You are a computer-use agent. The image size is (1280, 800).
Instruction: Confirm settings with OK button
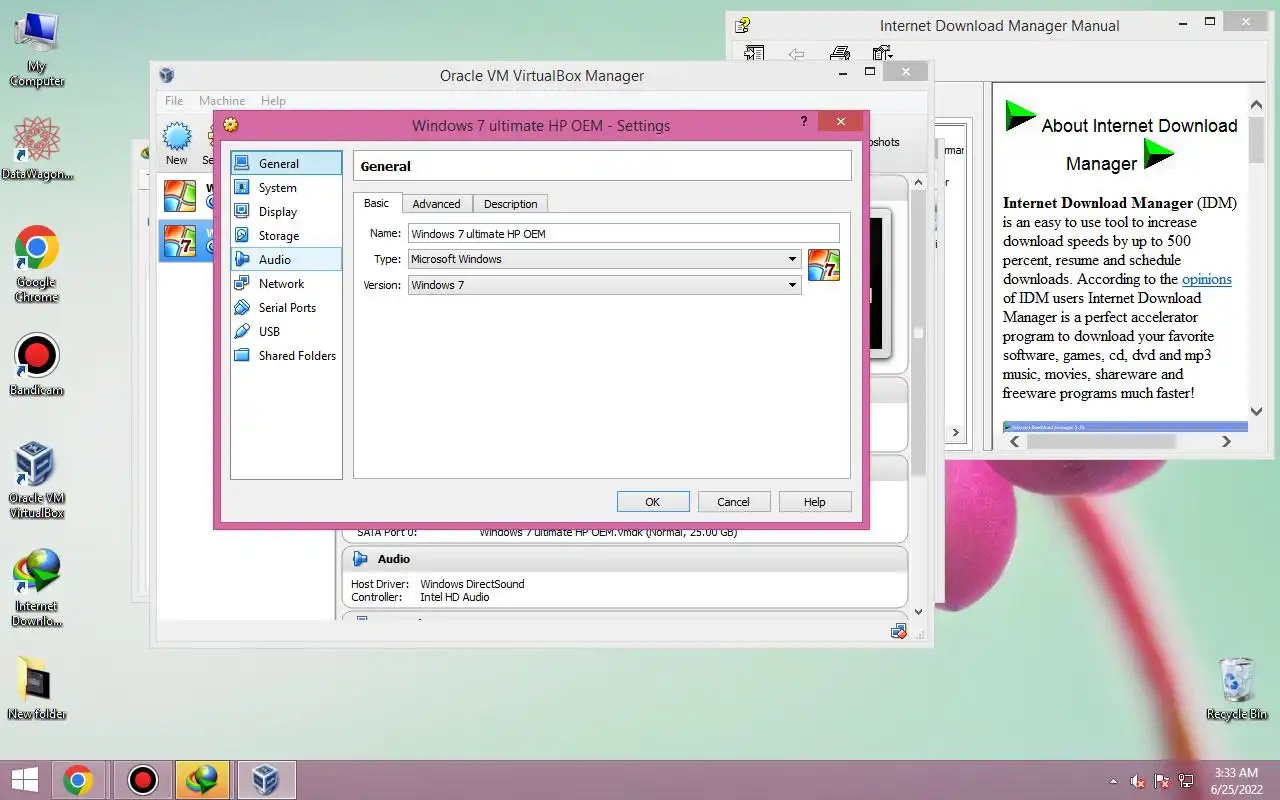(653, 502)
